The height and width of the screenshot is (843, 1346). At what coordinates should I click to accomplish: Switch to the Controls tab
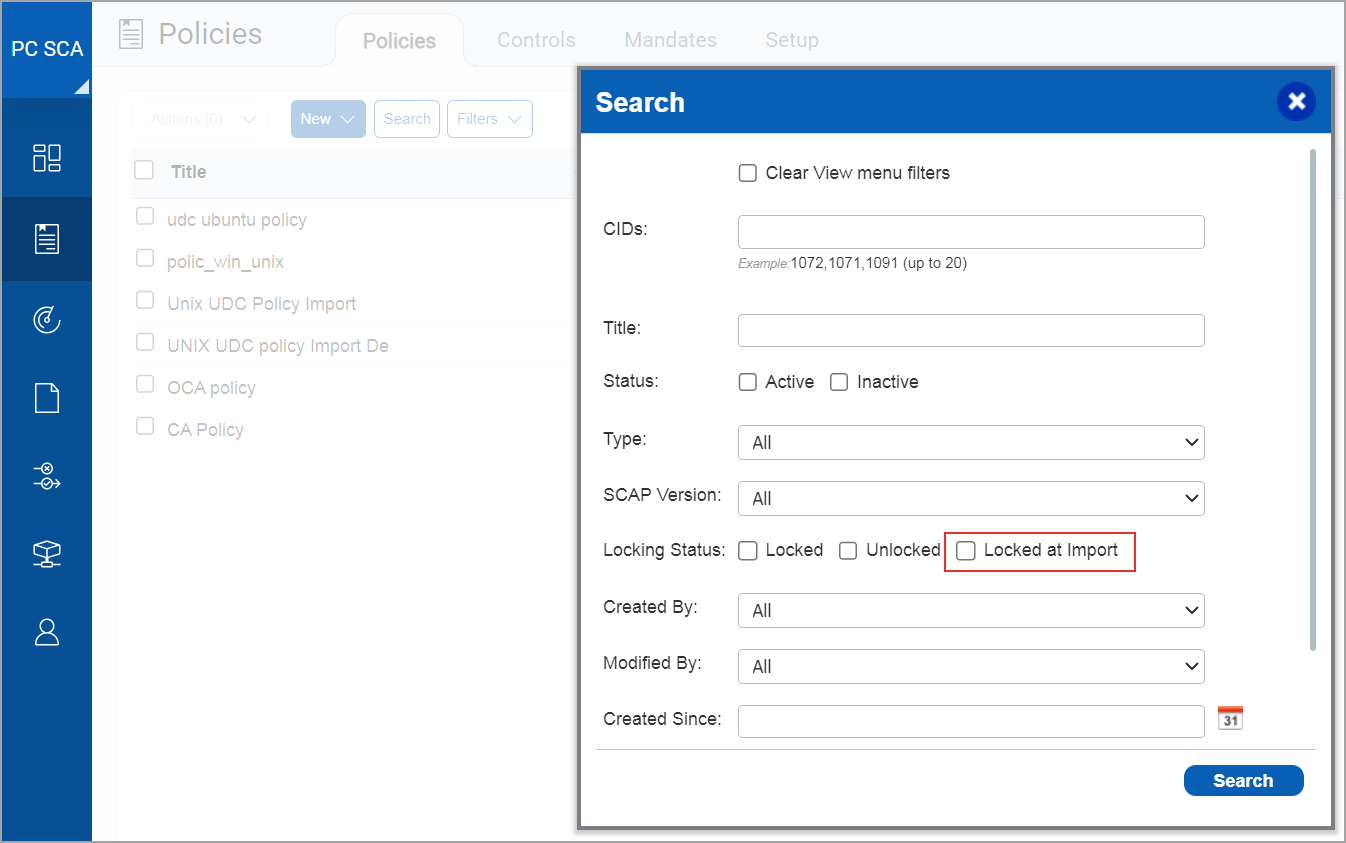click(536, 40)
